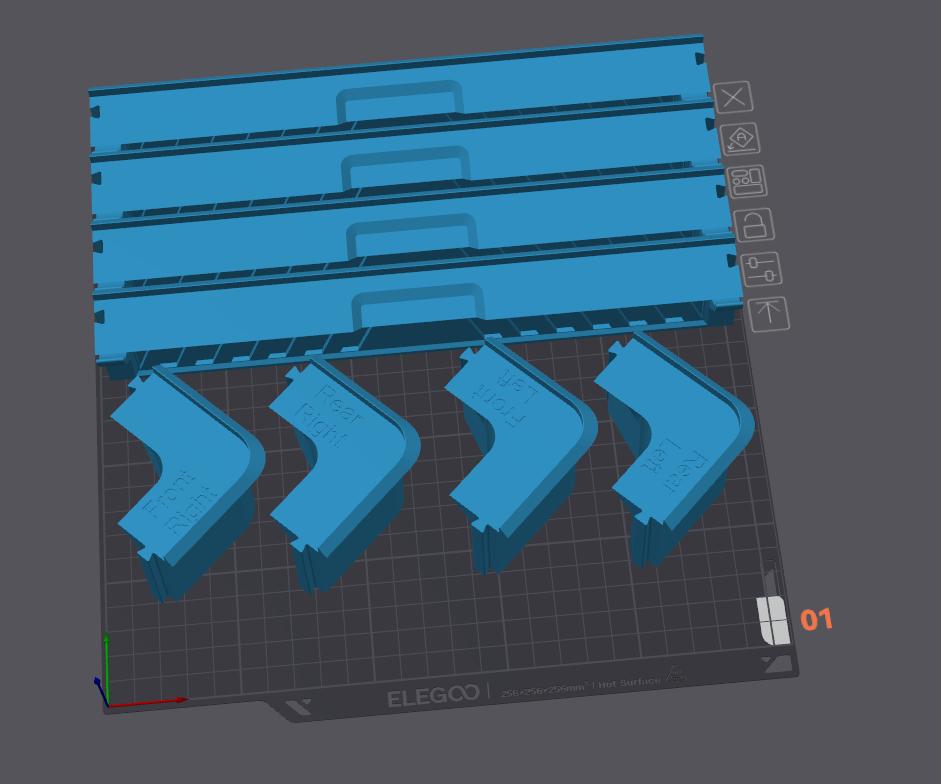Open the plate settings sliders icon
Image resolution: width=941 pixels, height=784 pixels.
761,269
